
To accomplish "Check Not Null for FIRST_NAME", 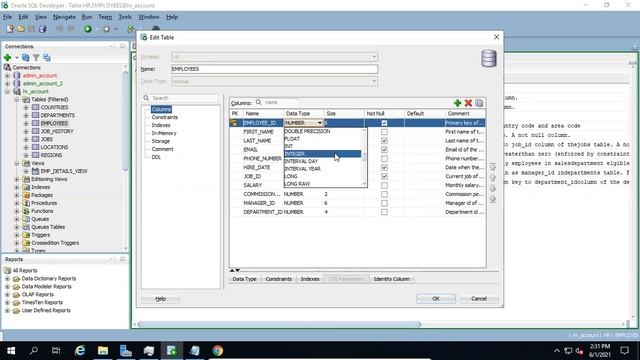I will [x=384, y=132].
